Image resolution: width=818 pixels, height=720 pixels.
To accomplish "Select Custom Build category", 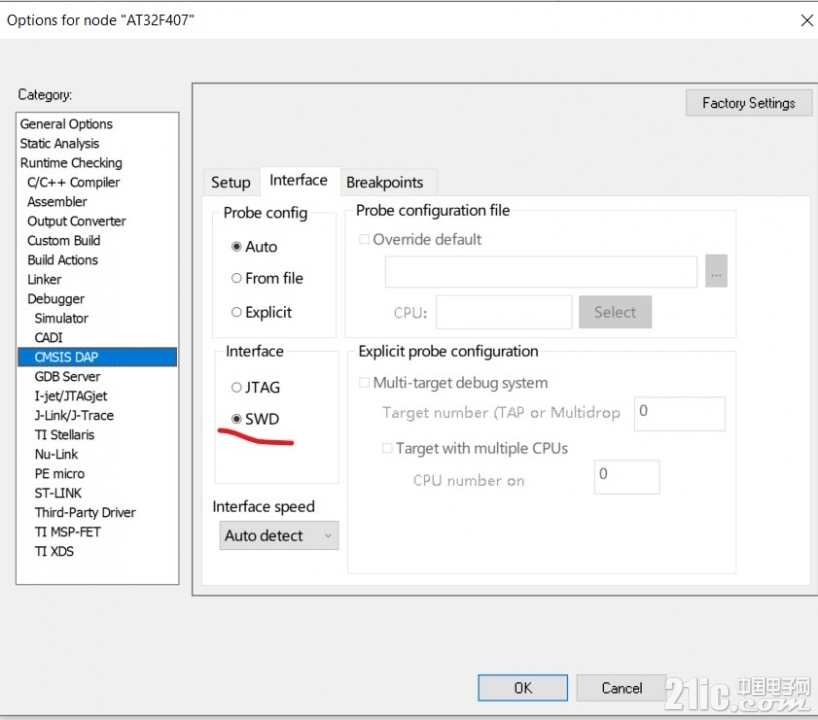I will (64, 241).
